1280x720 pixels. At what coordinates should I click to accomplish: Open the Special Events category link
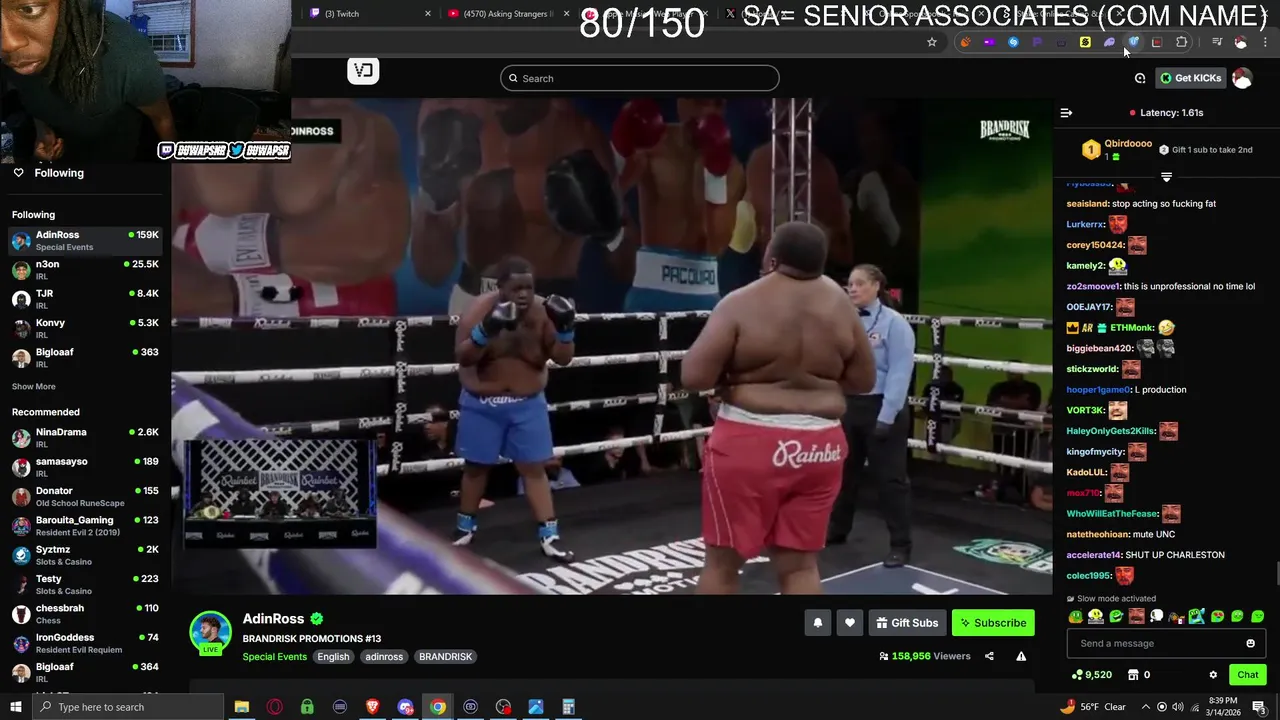pos(274,657)
